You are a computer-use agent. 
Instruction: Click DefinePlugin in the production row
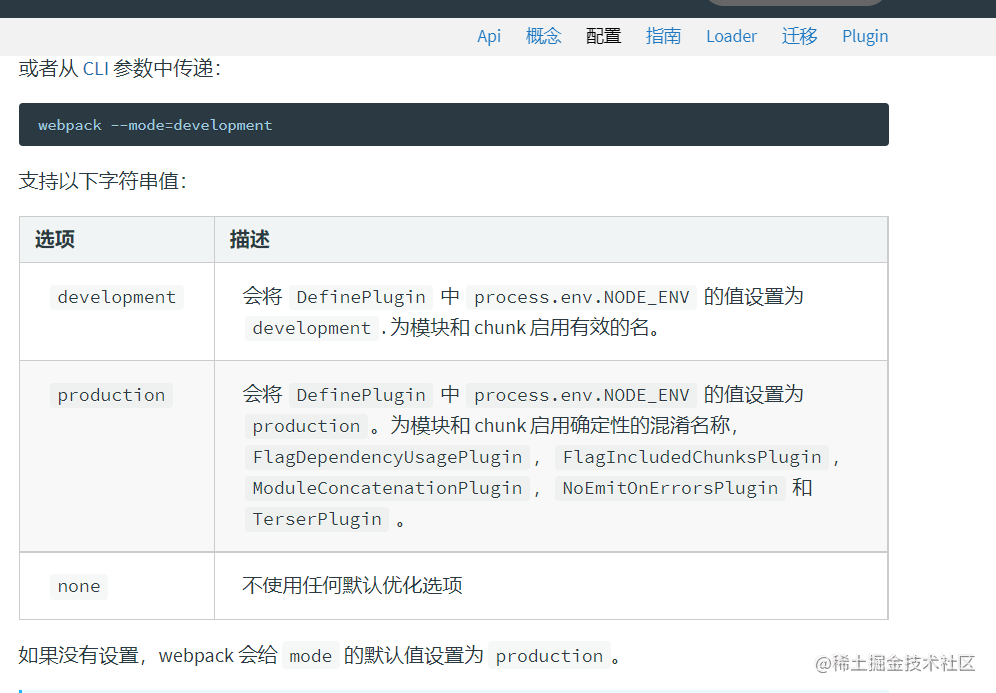coord(361,395)
